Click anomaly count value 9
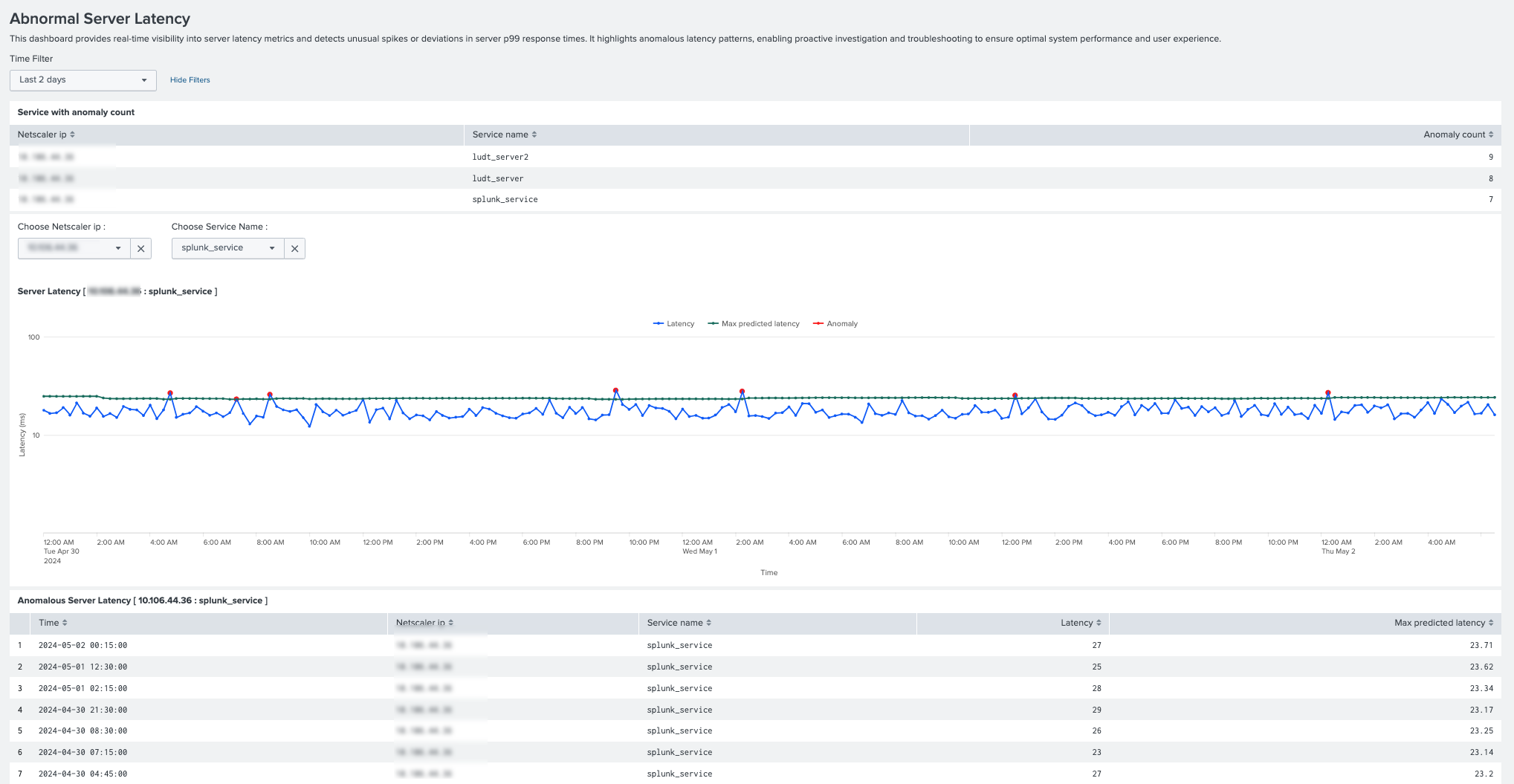1514x784 pixels. [x=1490, y=157]
